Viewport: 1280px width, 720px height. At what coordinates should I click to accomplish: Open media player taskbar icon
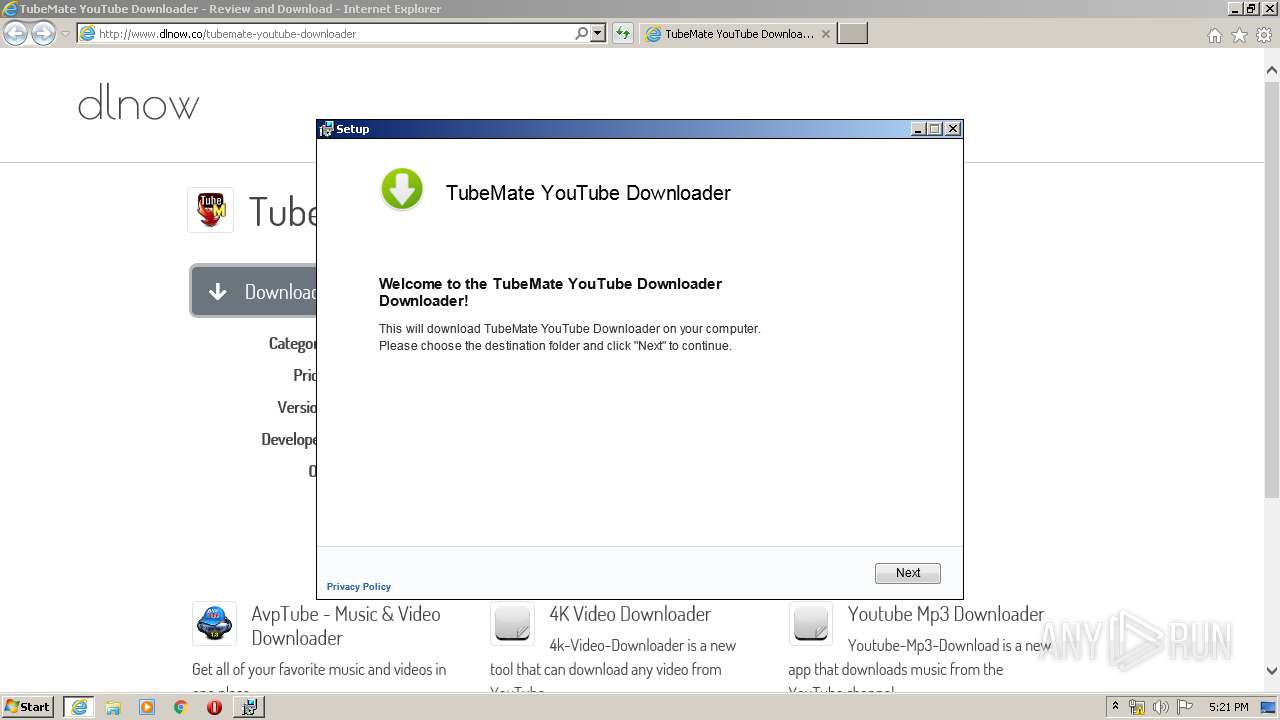coord(147,707)
